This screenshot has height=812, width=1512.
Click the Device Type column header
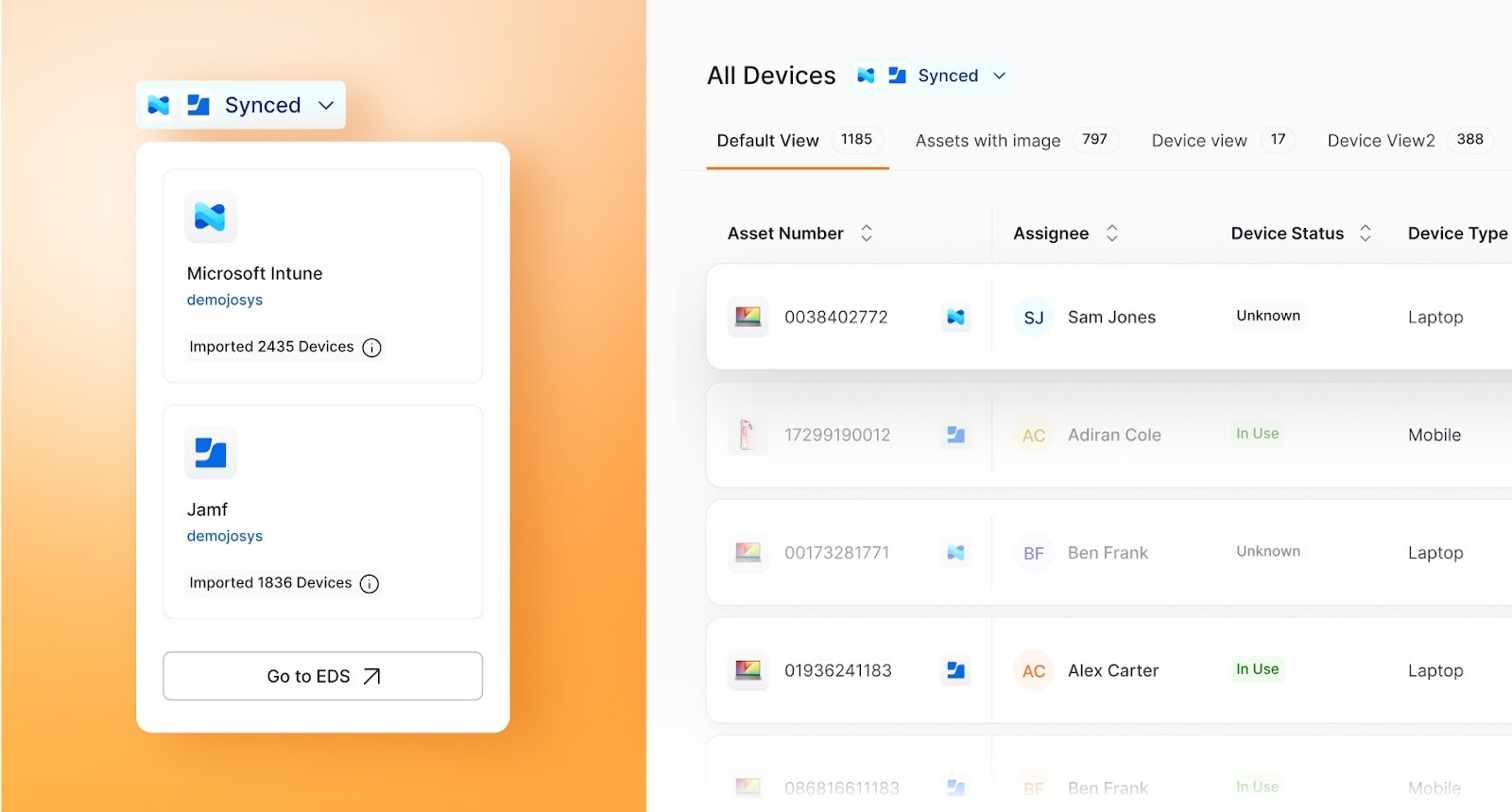click(1457, 233)
